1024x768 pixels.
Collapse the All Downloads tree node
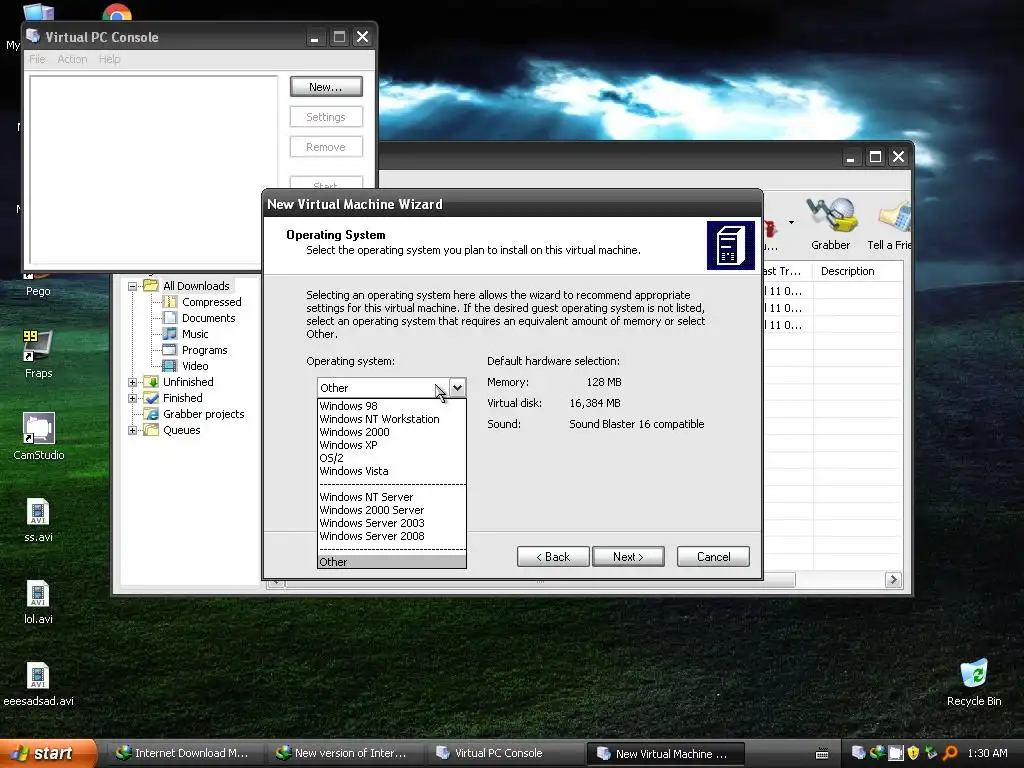click(x=133, y=286)
